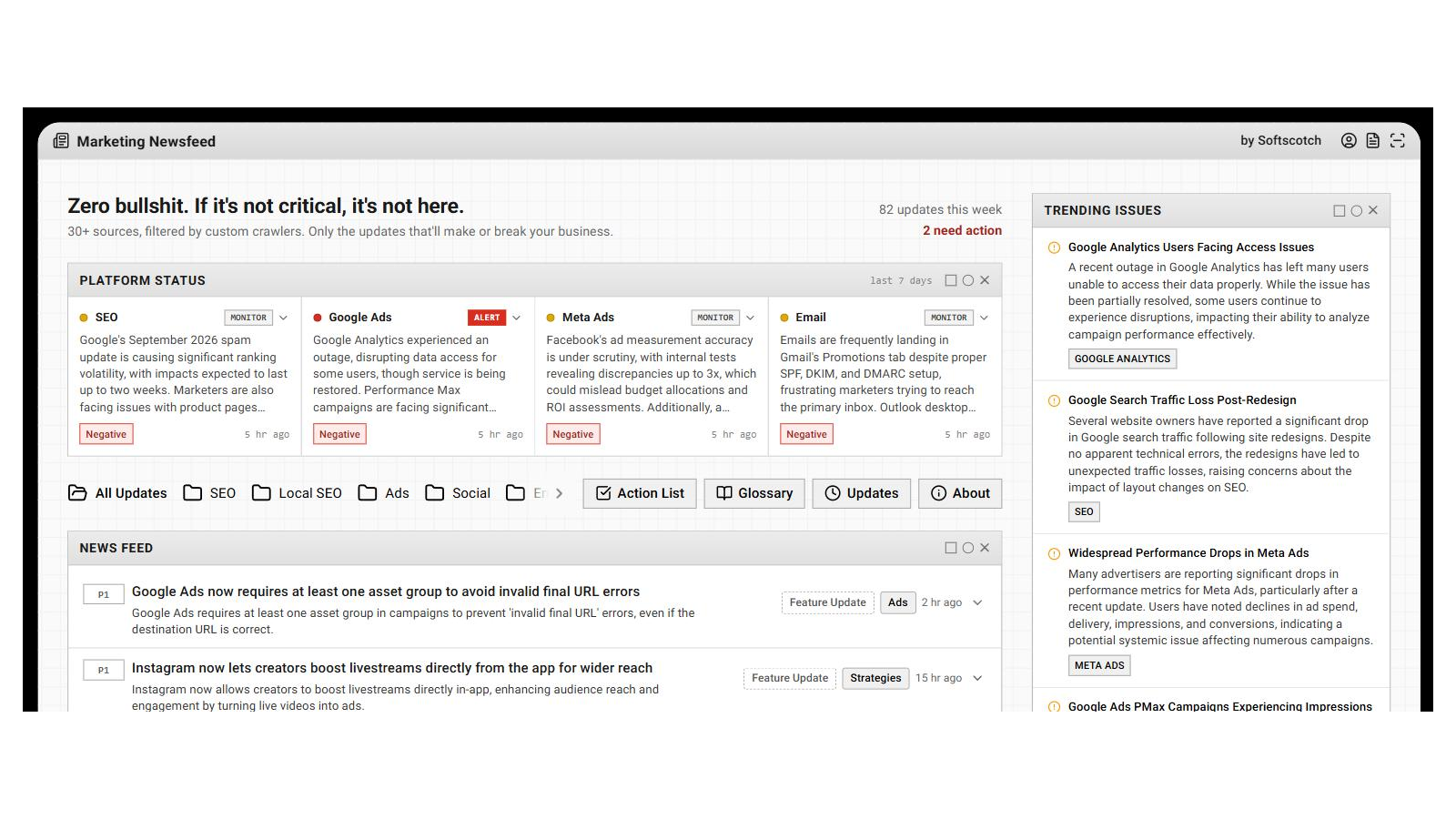Close the Platform Status panel

point(985,280)
